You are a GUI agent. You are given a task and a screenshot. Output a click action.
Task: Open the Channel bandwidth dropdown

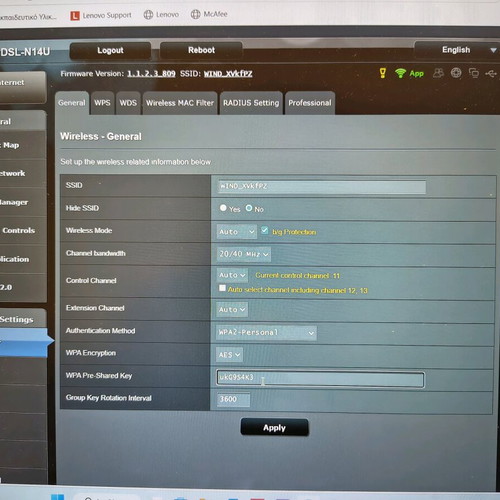point(243,254)
